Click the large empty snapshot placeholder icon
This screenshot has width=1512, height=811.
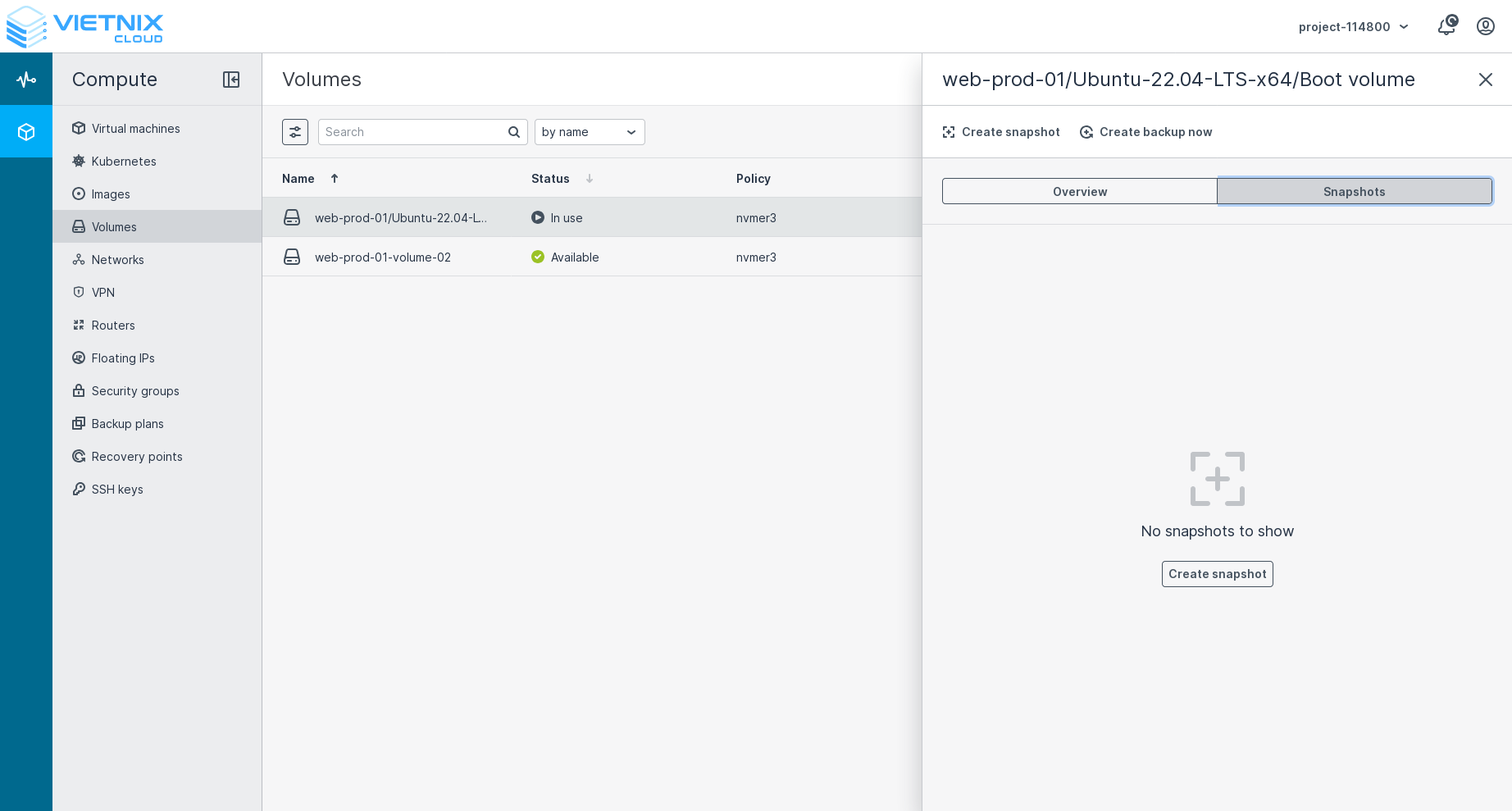coord(1217,479)
